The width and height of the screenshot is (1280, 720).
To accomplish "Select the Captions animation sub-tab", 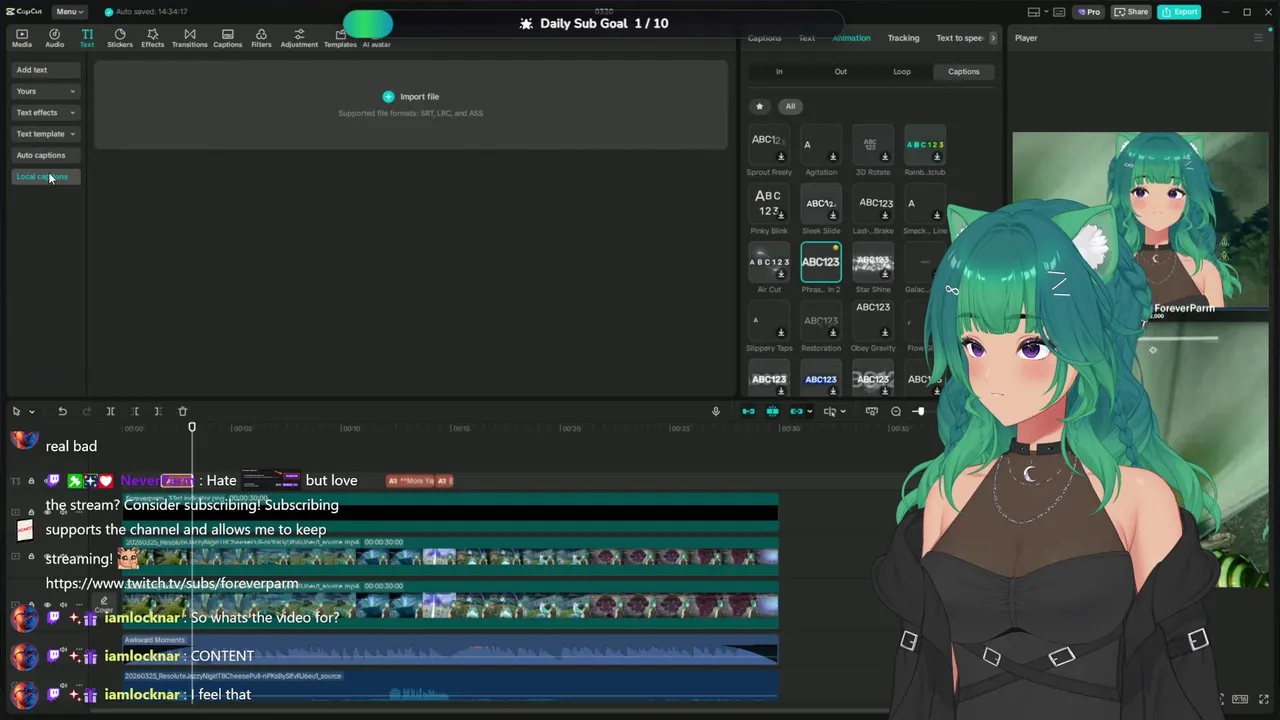I will click(x=964, y=72).
